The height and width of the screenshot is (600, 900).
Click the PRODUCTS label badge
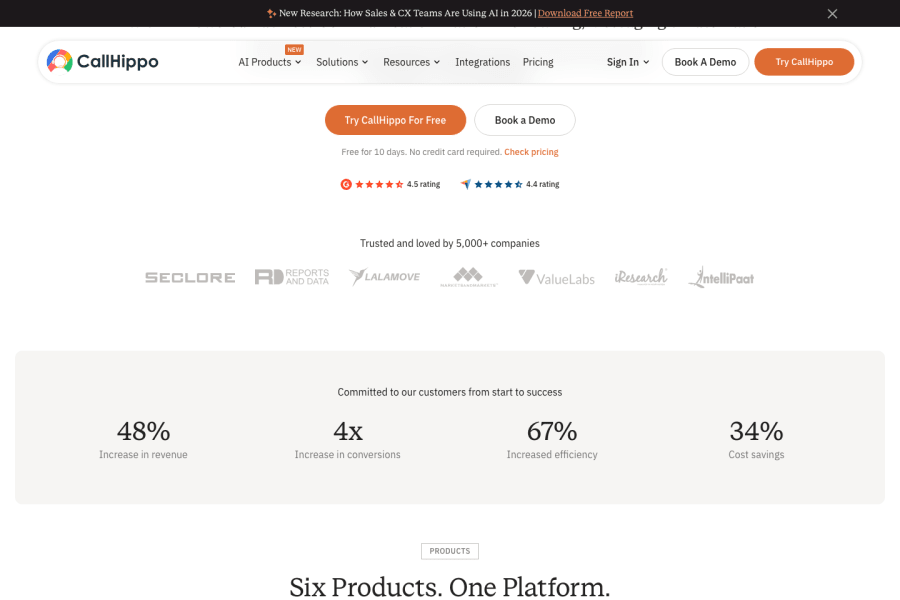[x=449, y=551]
